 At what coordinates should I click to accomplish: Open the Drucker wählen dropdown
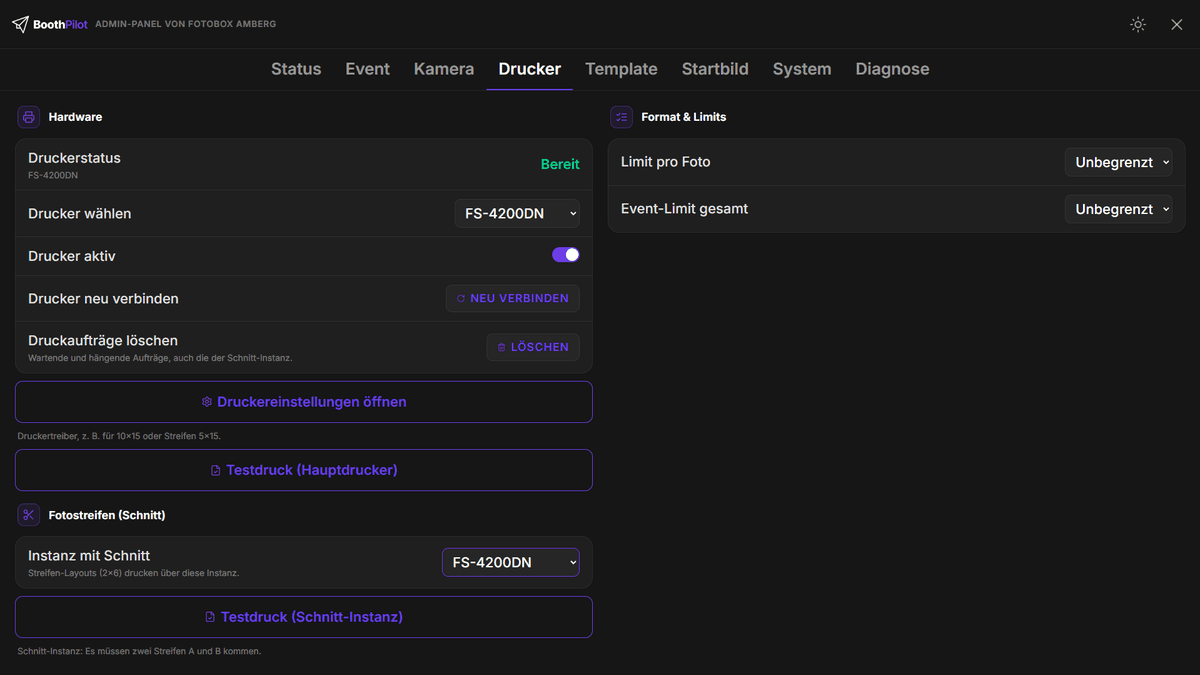coord(517,213)
